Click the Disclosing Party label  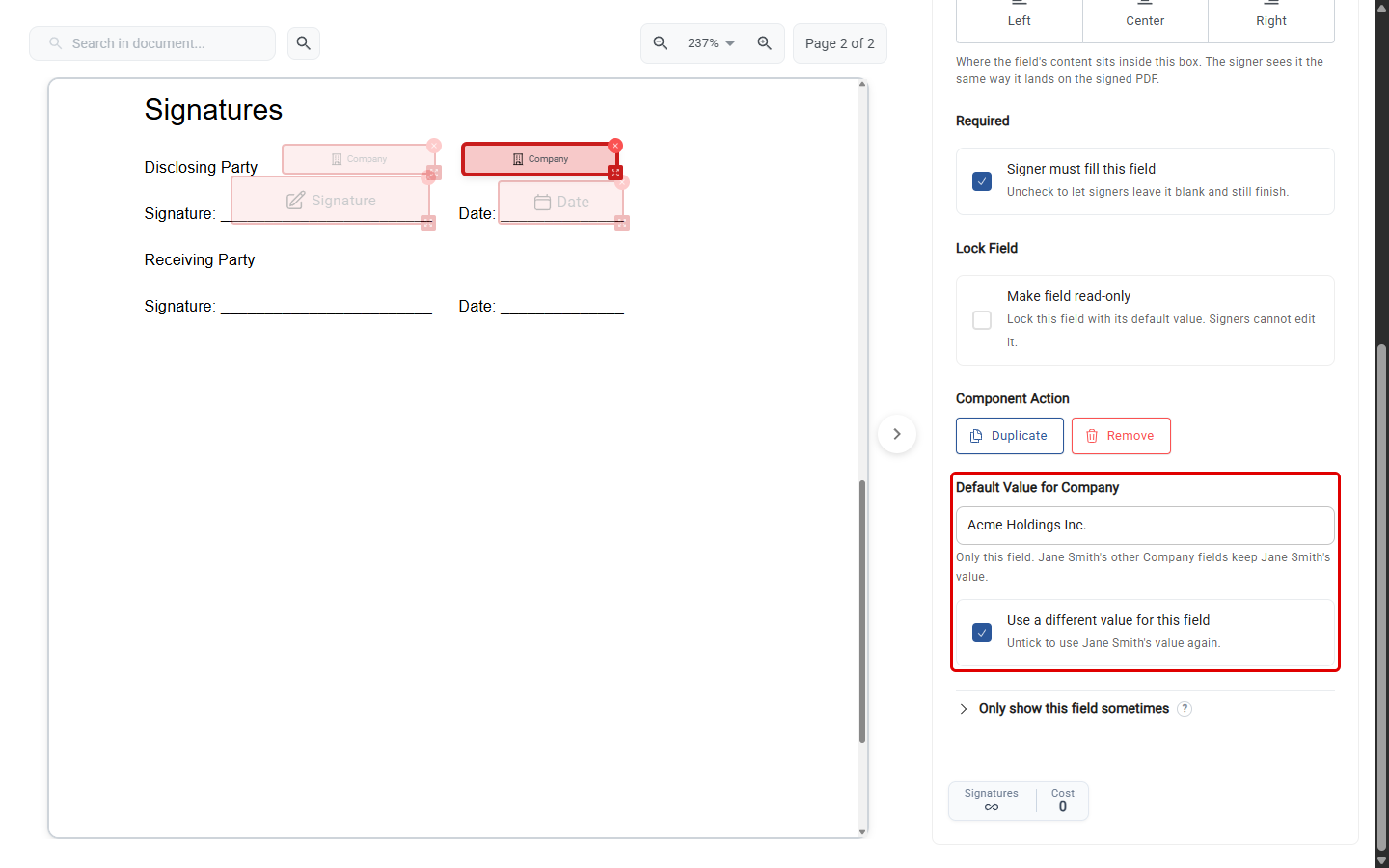pos(201,167)
